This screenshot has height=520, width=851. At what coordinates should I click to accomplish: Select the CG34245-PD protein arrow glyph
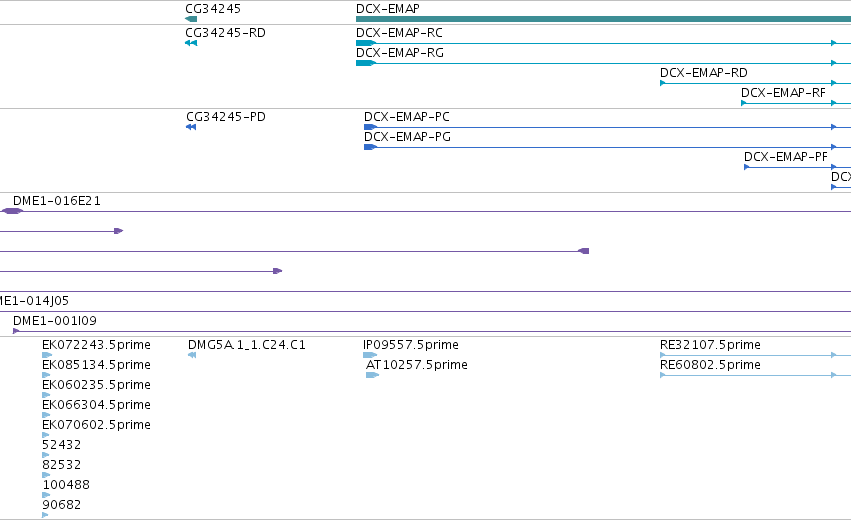(191, 127)
